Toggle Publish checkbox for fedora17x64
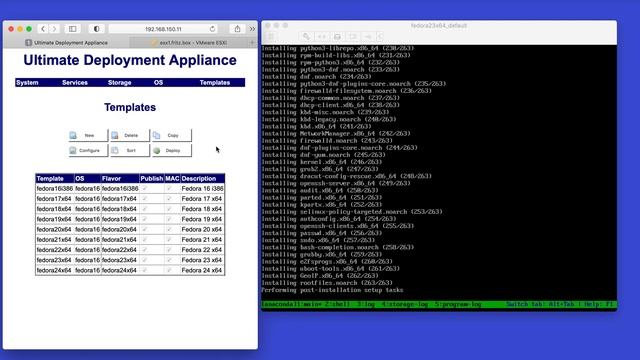Image resolution: width=640 pixels, height=360 pixels. (144, 198)
